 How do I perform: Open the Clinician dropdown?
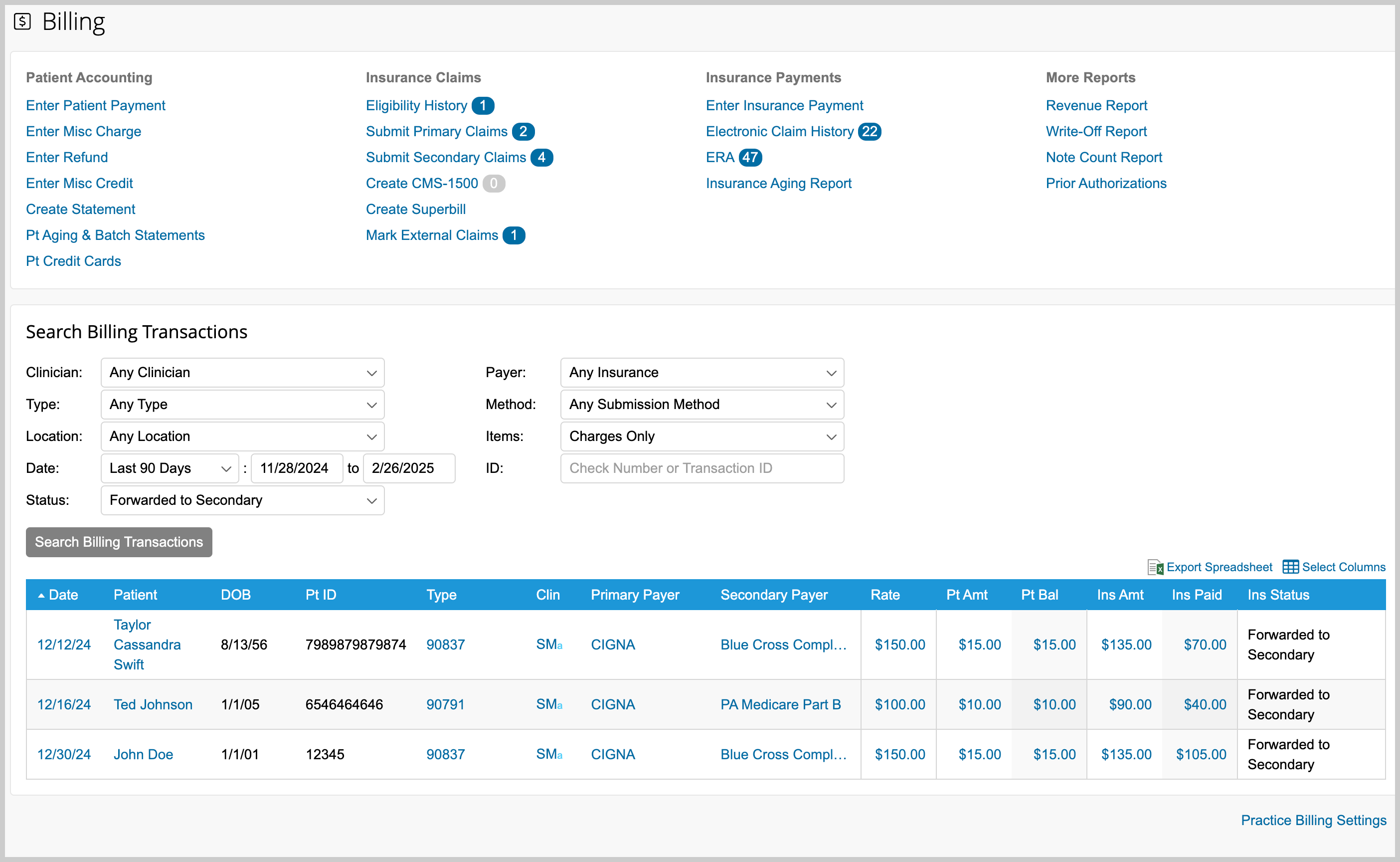pyautogui.click(x=242, y=373)
